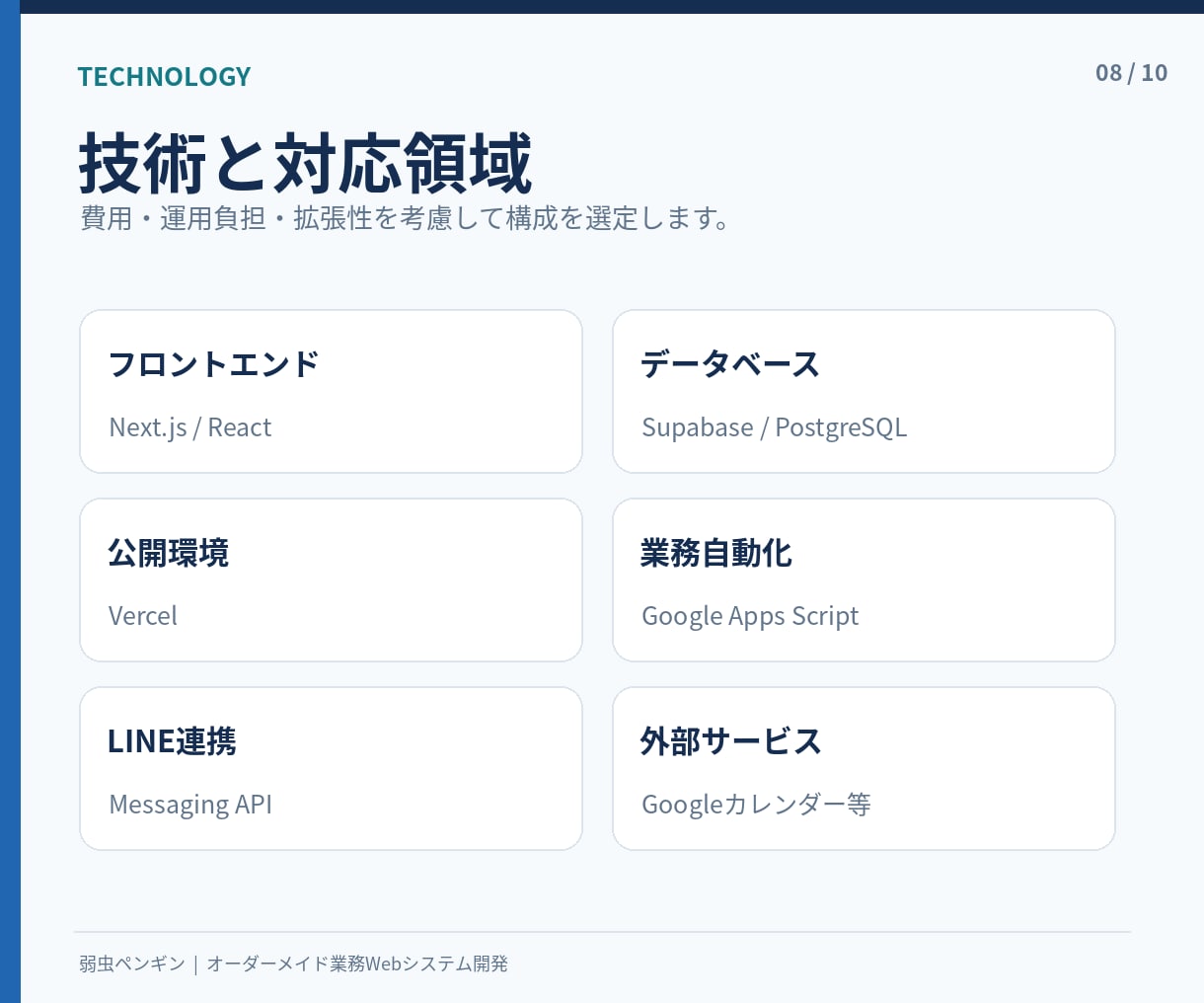Click the TECHNOLOGY section label

[x=164, y=76]
